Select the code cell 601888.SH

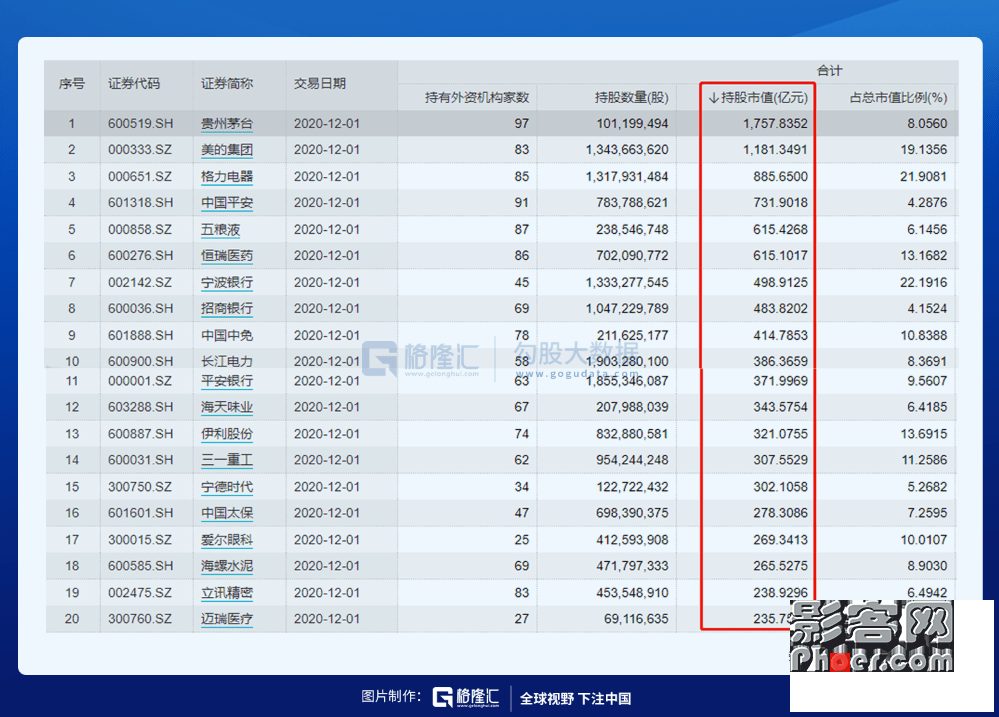pos(140,335)
